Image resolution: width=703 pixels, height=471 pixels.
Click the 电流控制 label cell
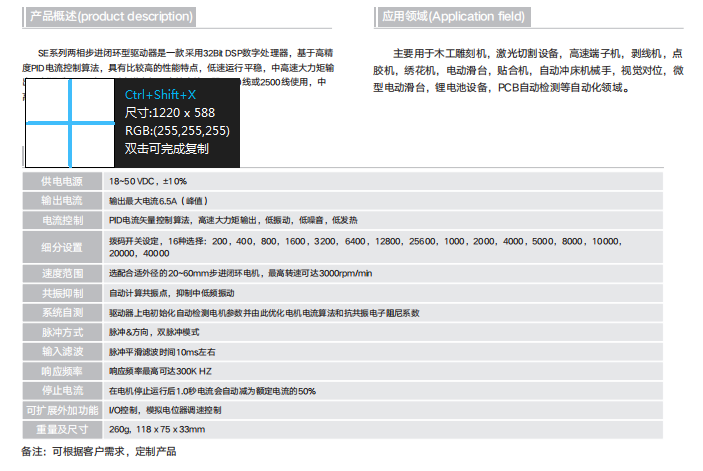[62, 220]
